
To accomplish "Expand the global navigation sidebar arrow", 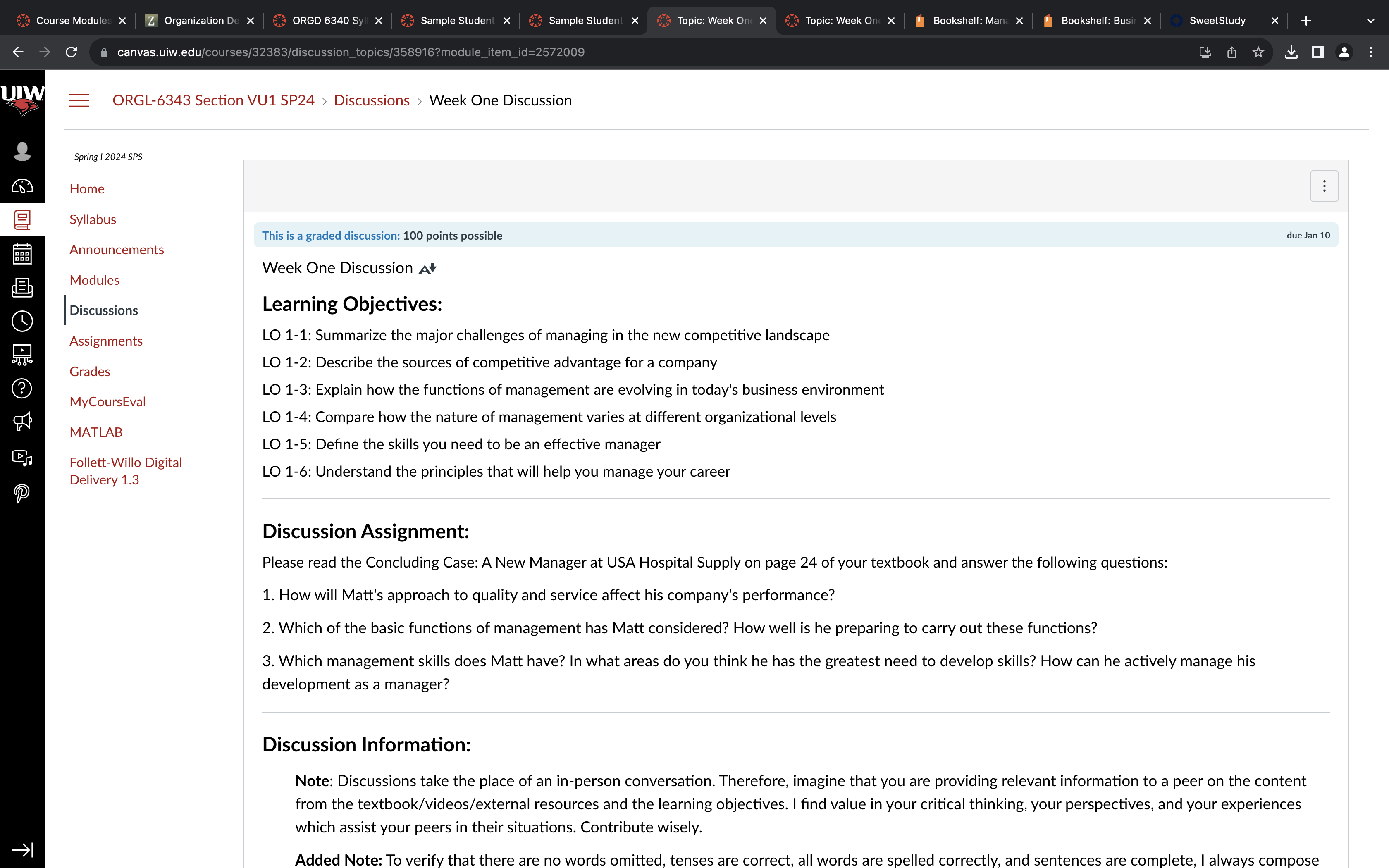I will [x=22, y=849].
